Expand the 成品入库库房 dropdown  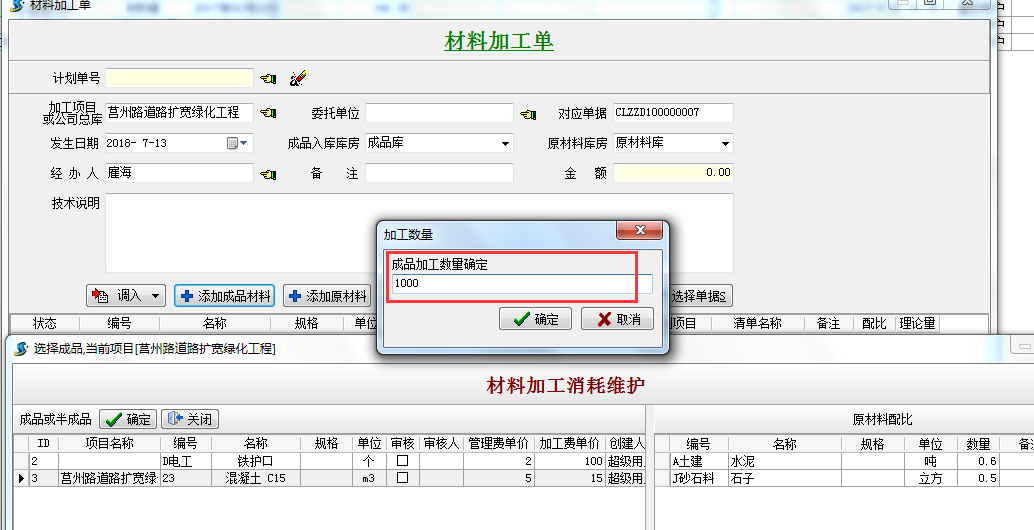505,143
